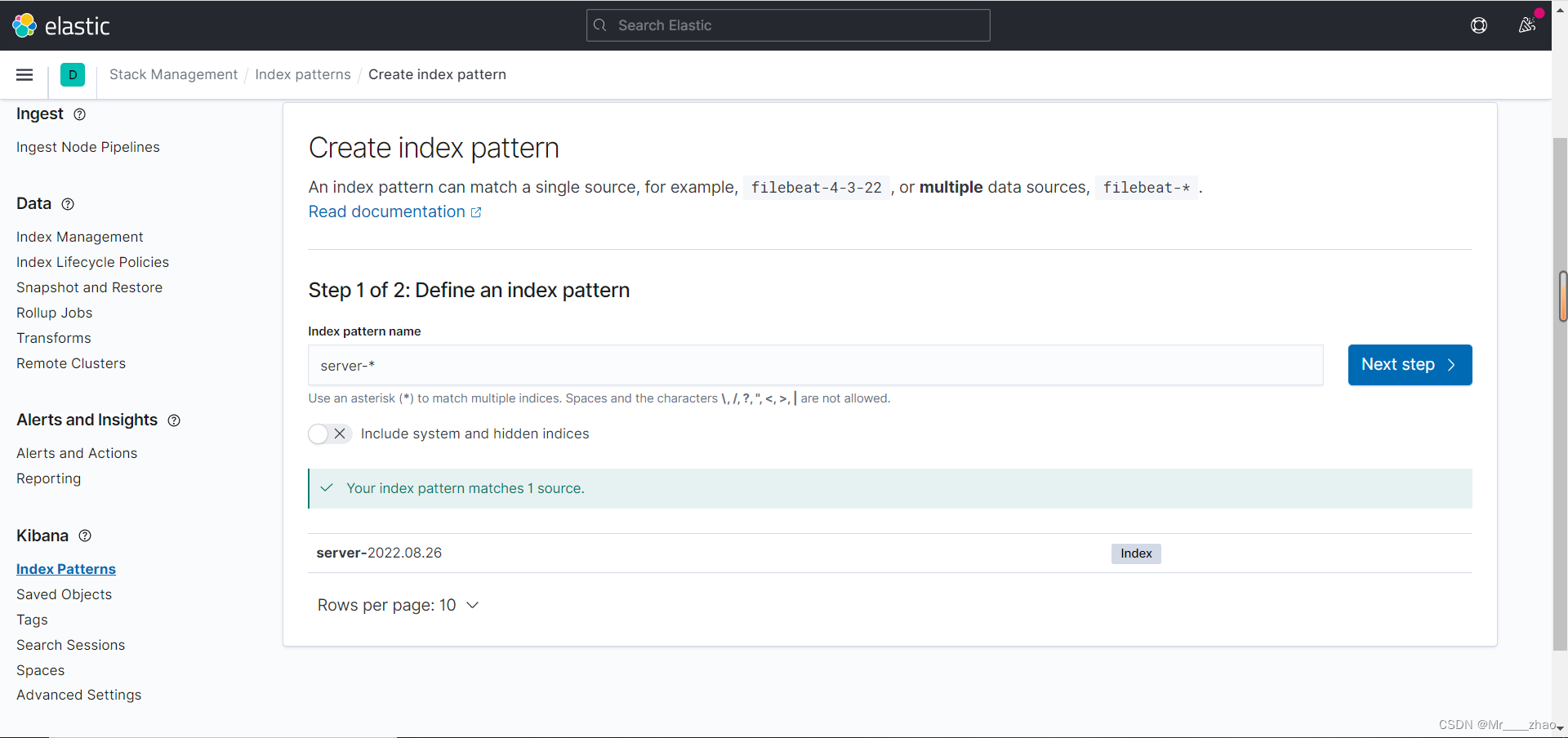Open Rollup Jobs
Screen dimensions: 1568x738
[54, 313]
